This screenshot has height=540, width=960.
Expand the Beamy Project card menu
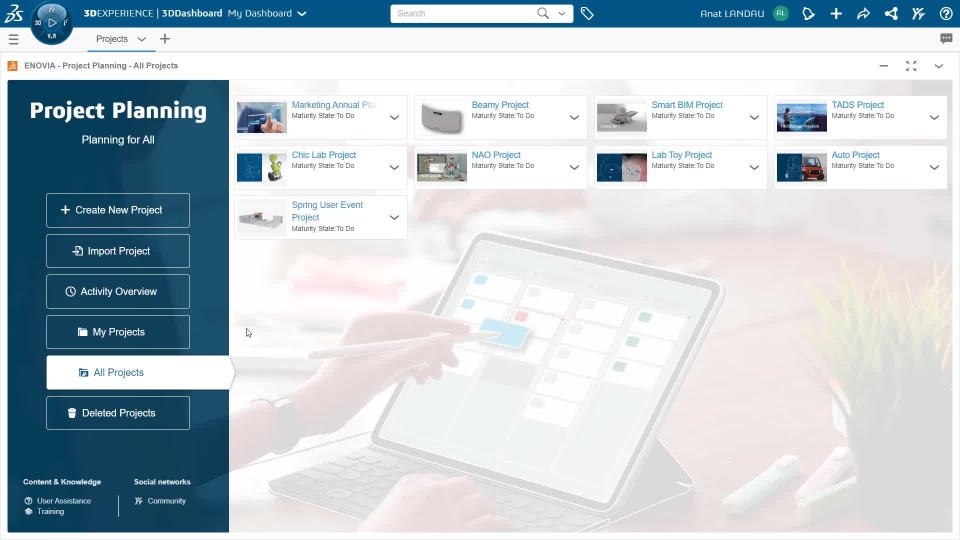click(574, 117)
